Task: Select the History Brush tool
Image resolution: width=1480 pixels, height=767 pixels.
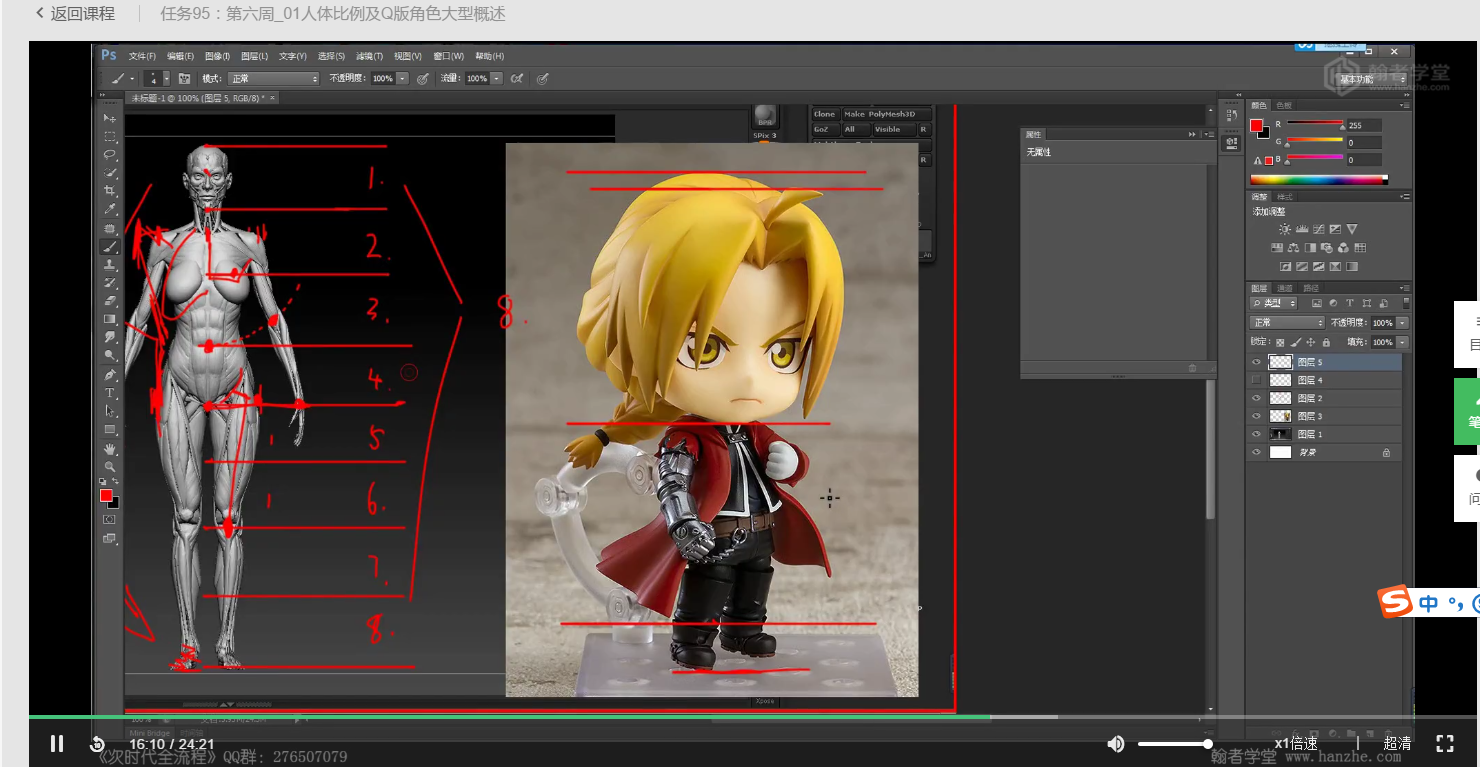Action: (x=110, y=283)
